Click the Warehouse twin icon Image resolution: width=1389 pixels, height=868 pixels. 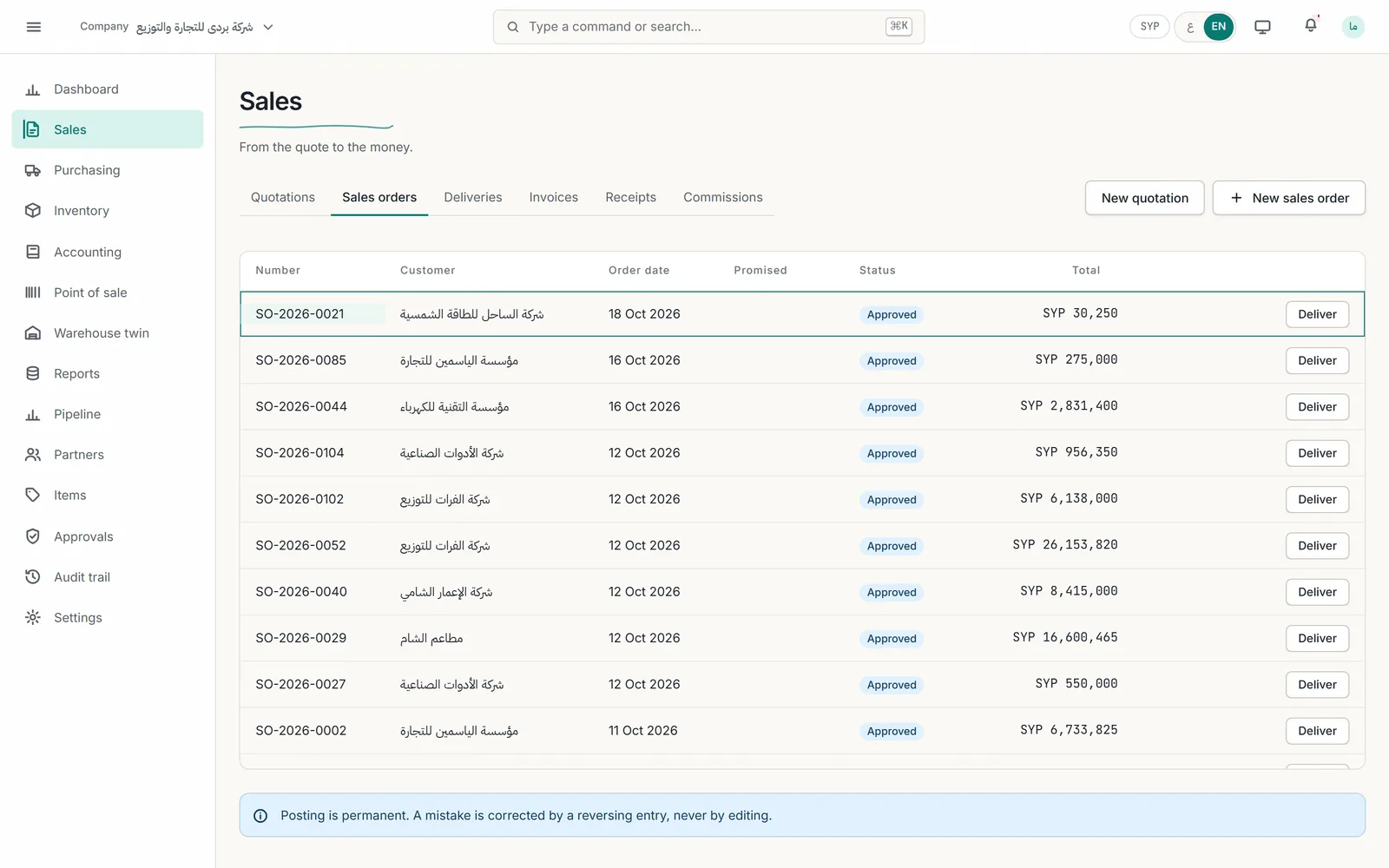click(33, 333)
